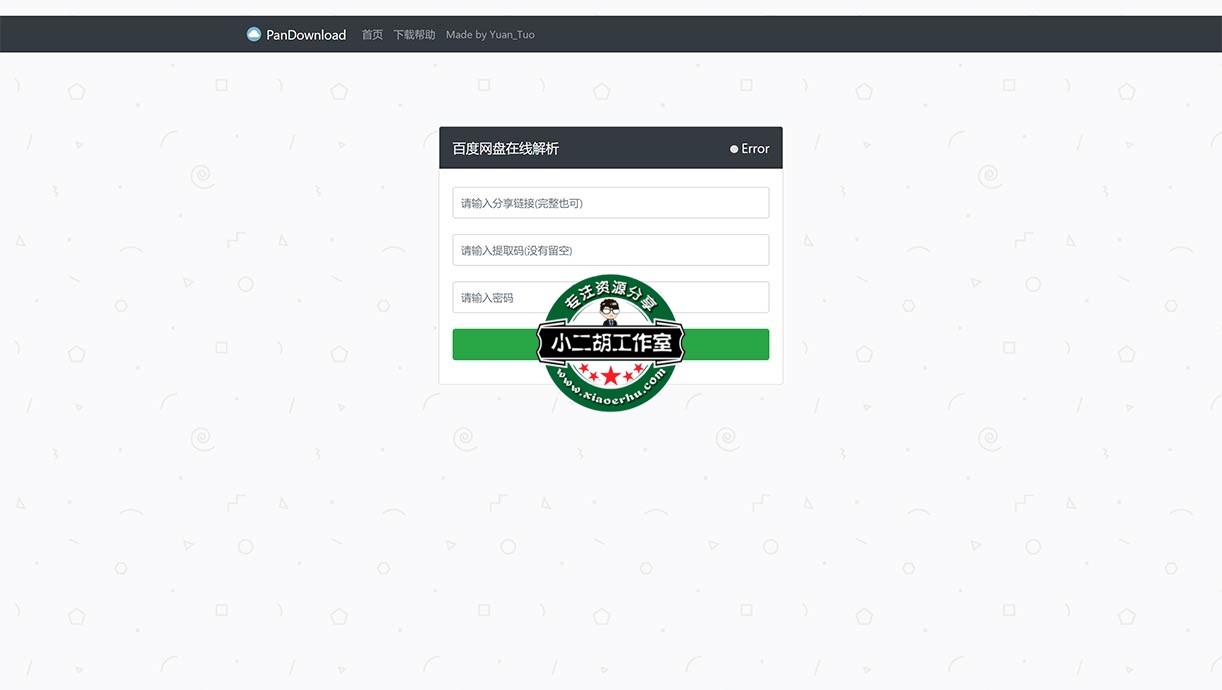The height and width of the screenshot is (690, 1222).
Task: Click the large red center star
Action: (x=611, y=377)
